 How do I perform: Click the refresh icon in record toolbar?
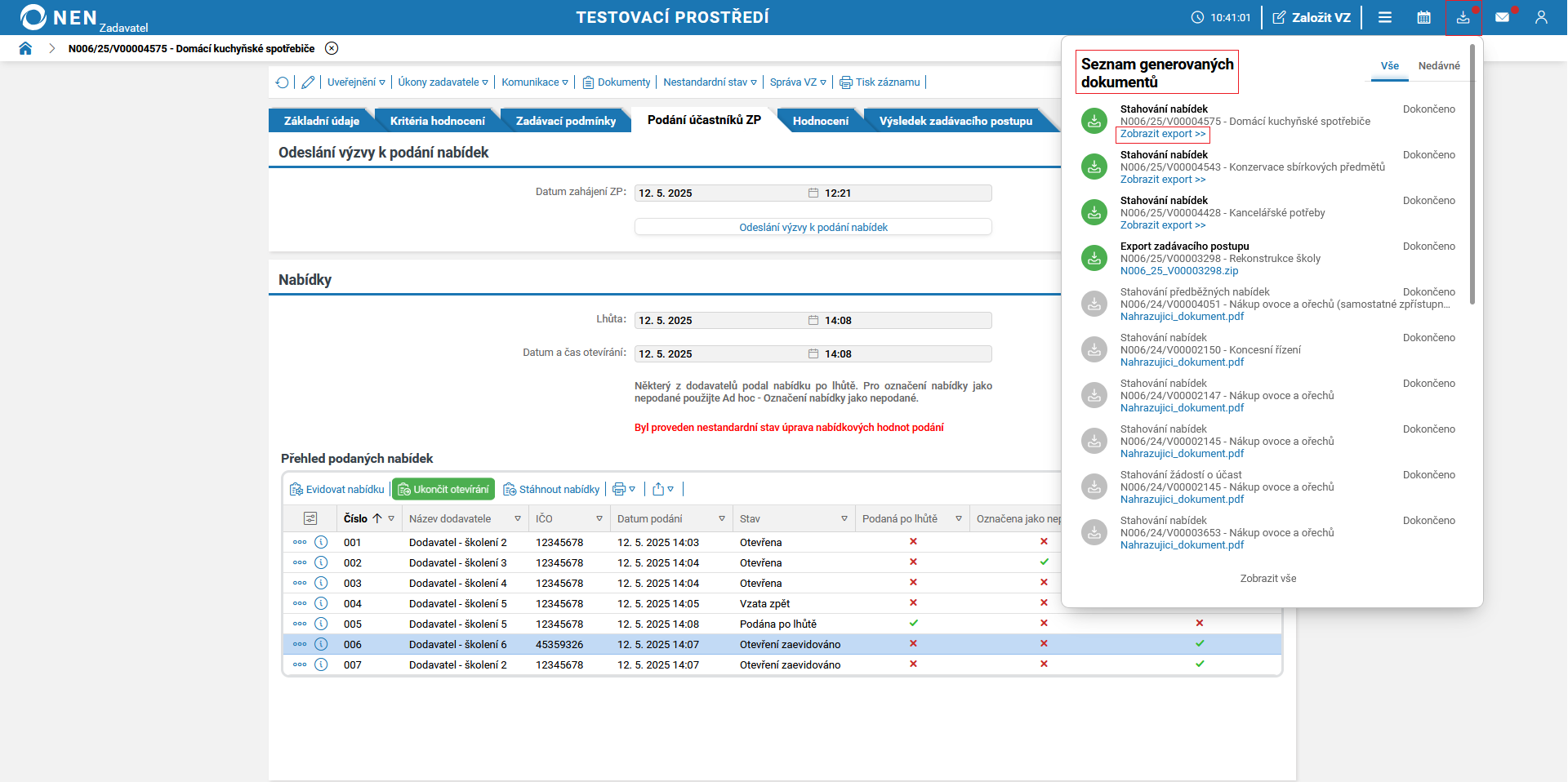pyautogui.click(x=283, y=82)
